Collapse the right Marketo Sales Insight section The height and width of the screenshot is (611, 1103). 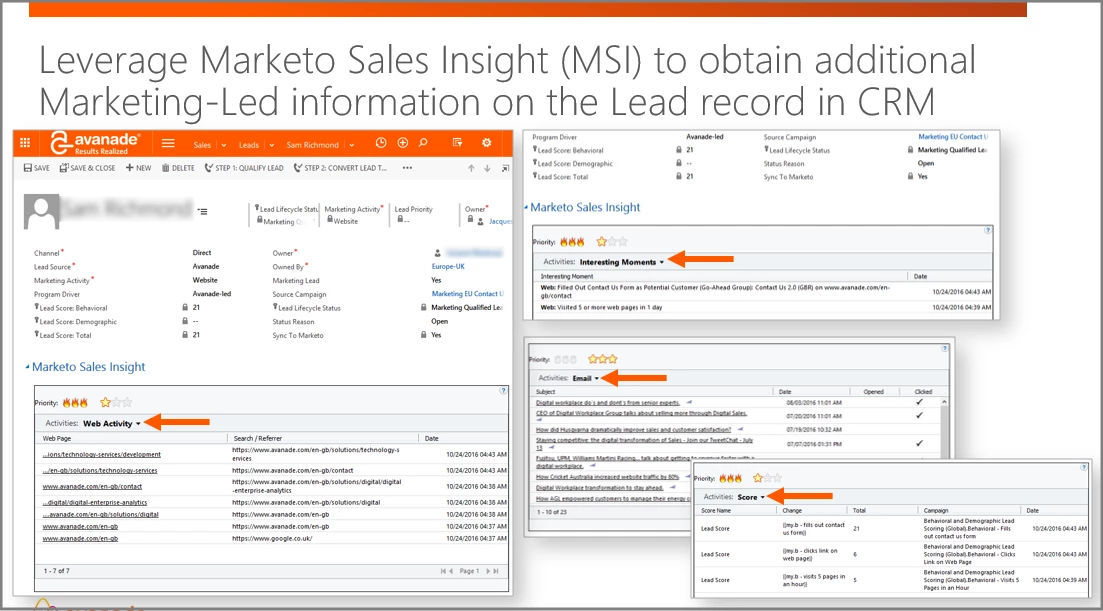[x=526, y=207]
